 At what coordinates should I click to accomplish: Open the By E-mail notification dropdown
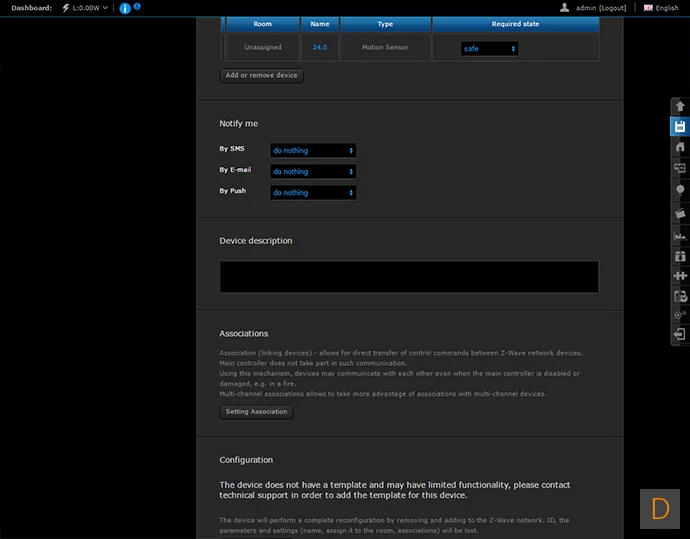pyautogui.click(x=313, y=172)
